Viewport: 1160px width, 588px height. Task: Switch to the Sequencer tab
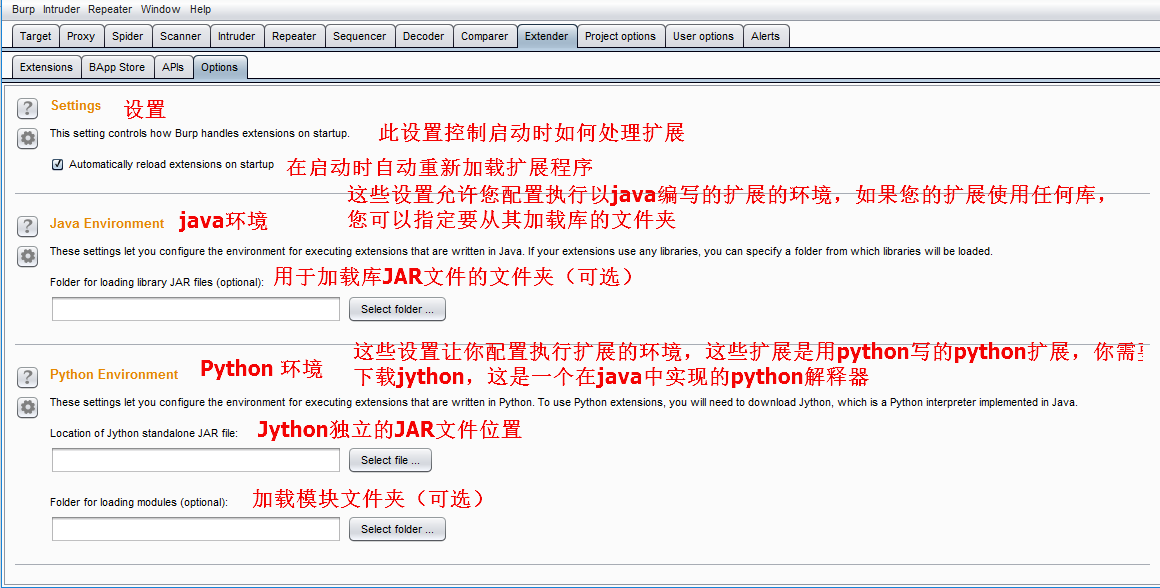coord(359,36)
